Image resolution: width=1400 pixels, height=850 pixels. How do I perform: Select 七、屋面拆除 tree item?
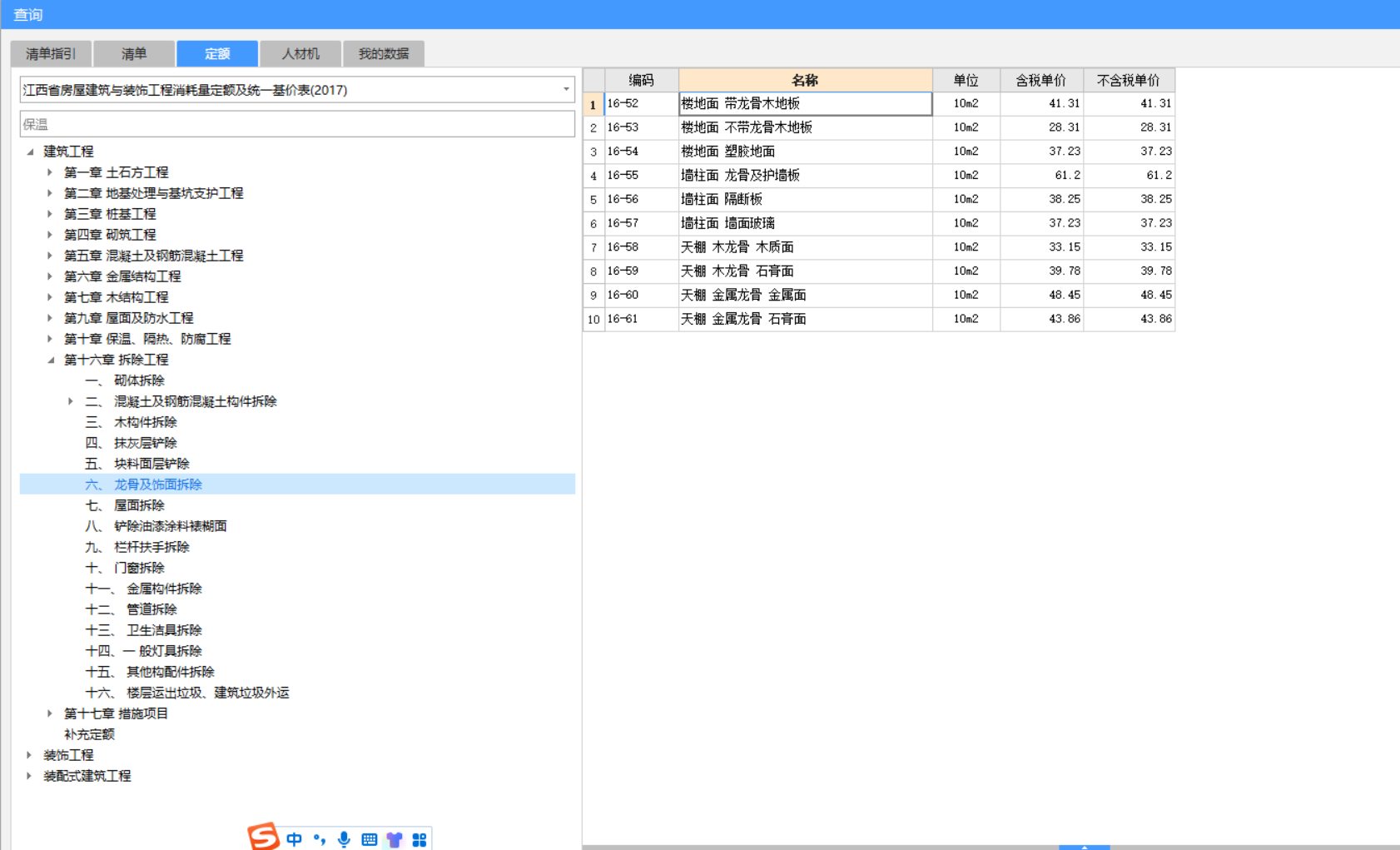[125, 505]
